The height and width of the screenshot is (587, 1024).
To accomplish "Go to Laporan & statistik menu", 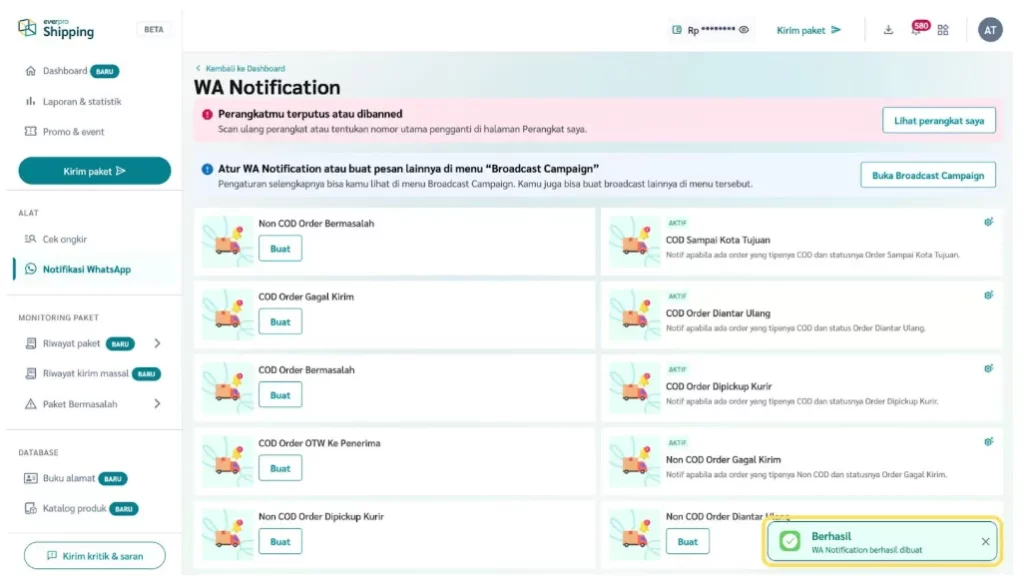I will click(82, 101).
